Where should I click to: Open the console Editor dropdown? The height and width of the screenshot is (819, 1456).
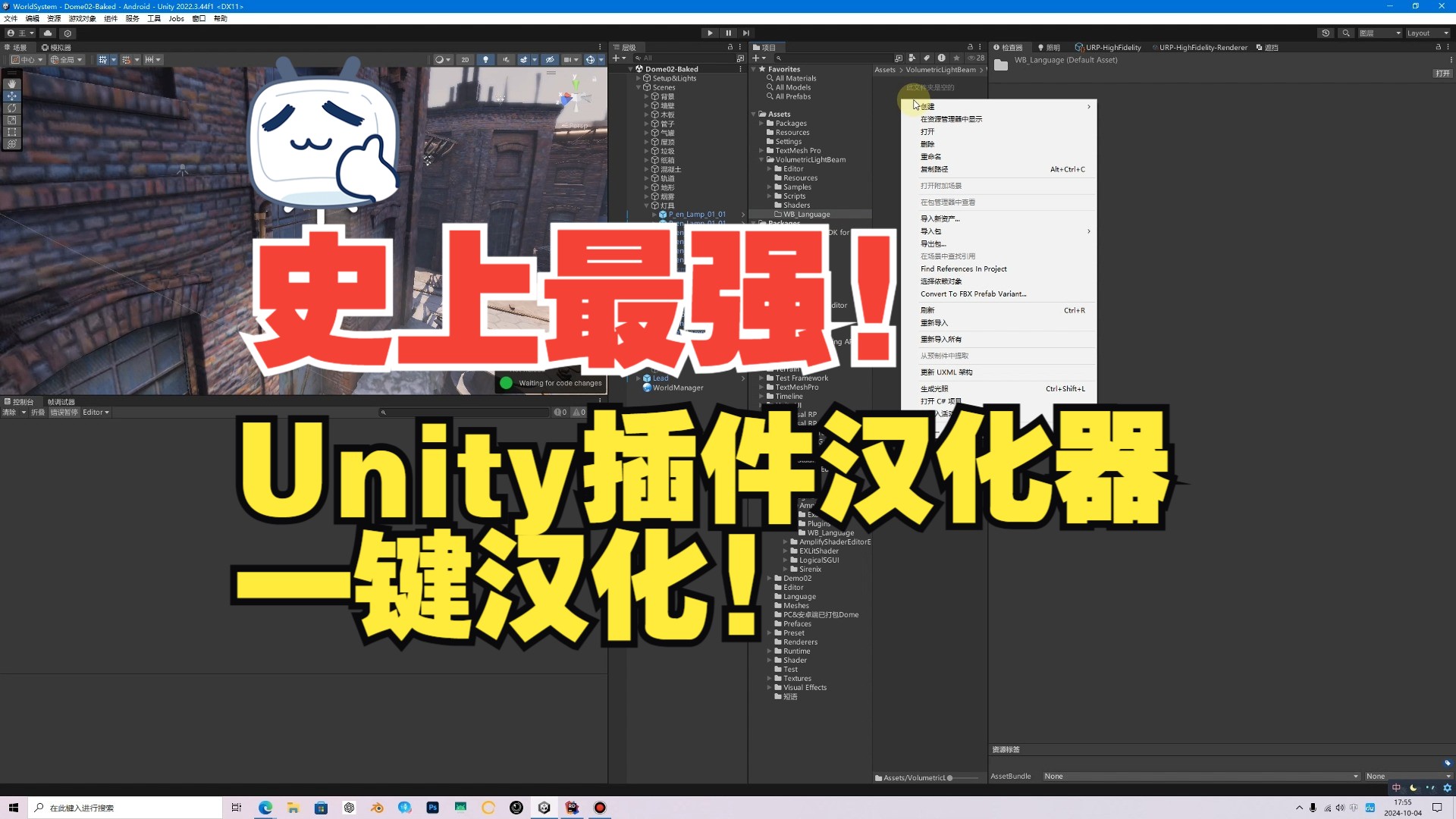pos(96,413)
